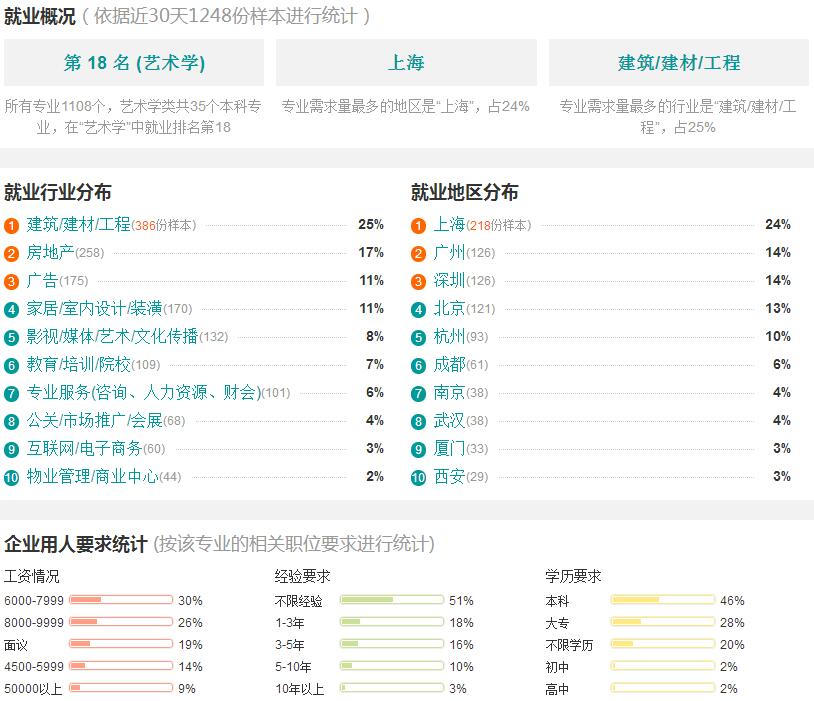This screenshot has width=814, height=701.
Task: Open the 家居/室内设计/装潢 industry link
Action: pyautogui.click(x=94, y=308)
